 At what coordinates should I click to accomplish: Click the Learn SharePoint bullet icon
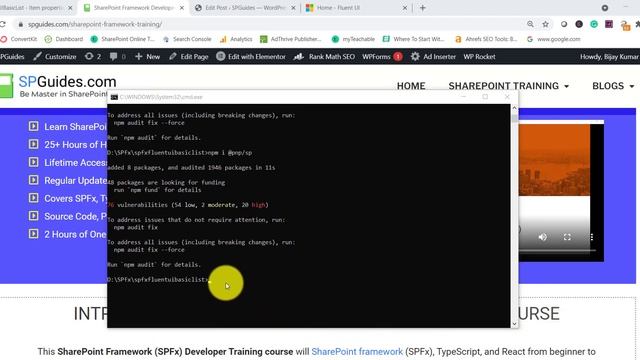[33, 126]
